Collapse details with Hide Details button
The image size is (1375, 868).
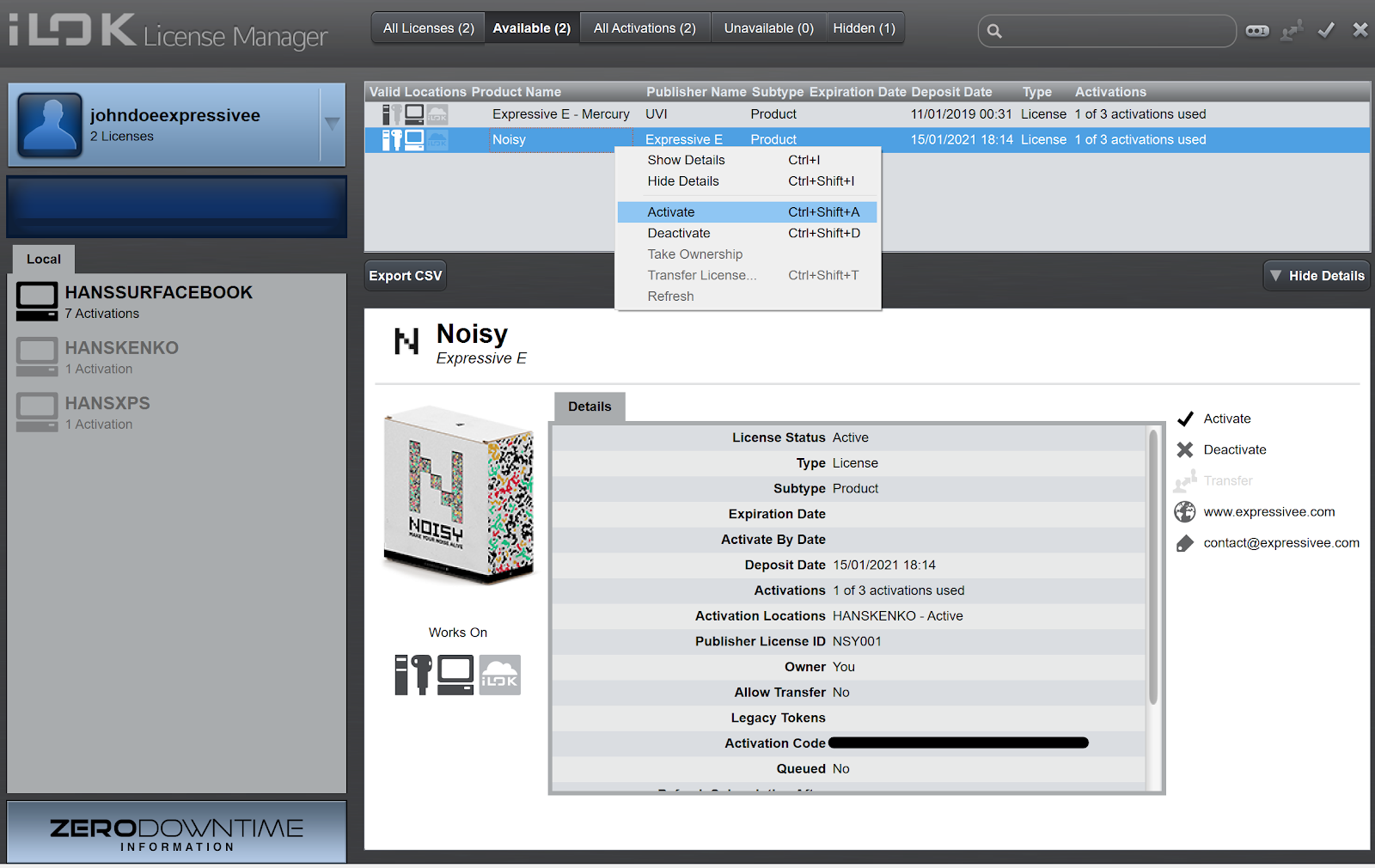coord(1317,276)
